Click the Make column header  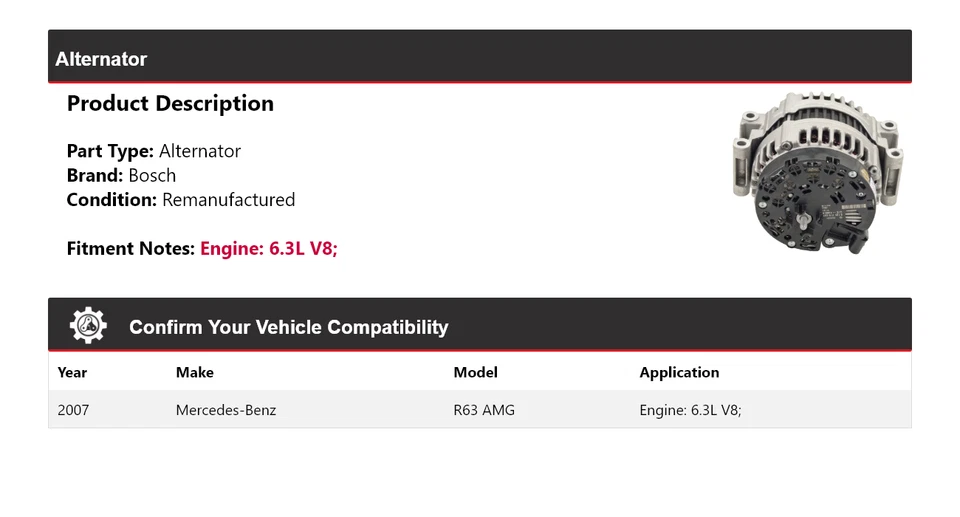pos(195,372)
